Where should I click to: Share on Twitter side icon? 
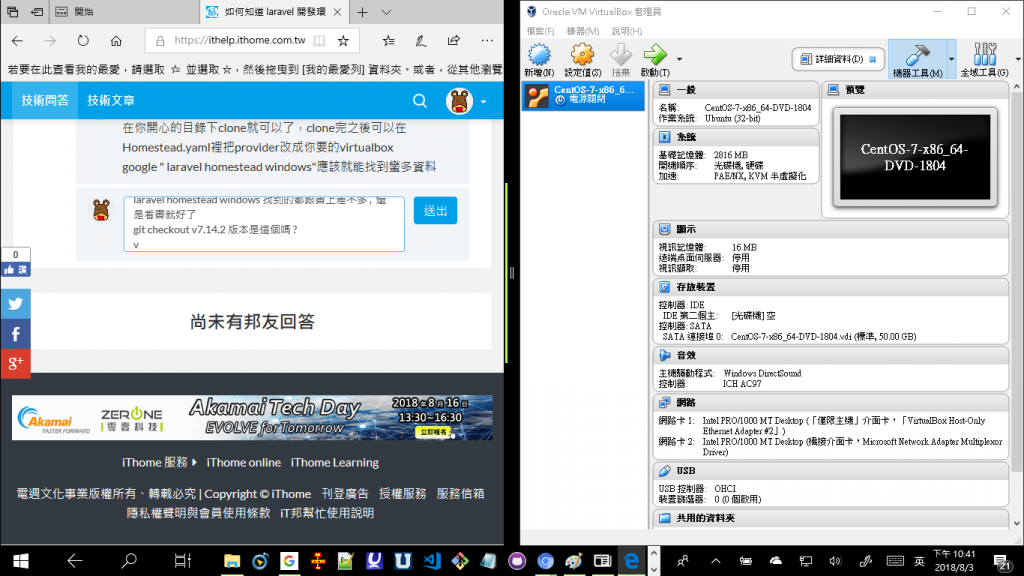click(16, 304)
